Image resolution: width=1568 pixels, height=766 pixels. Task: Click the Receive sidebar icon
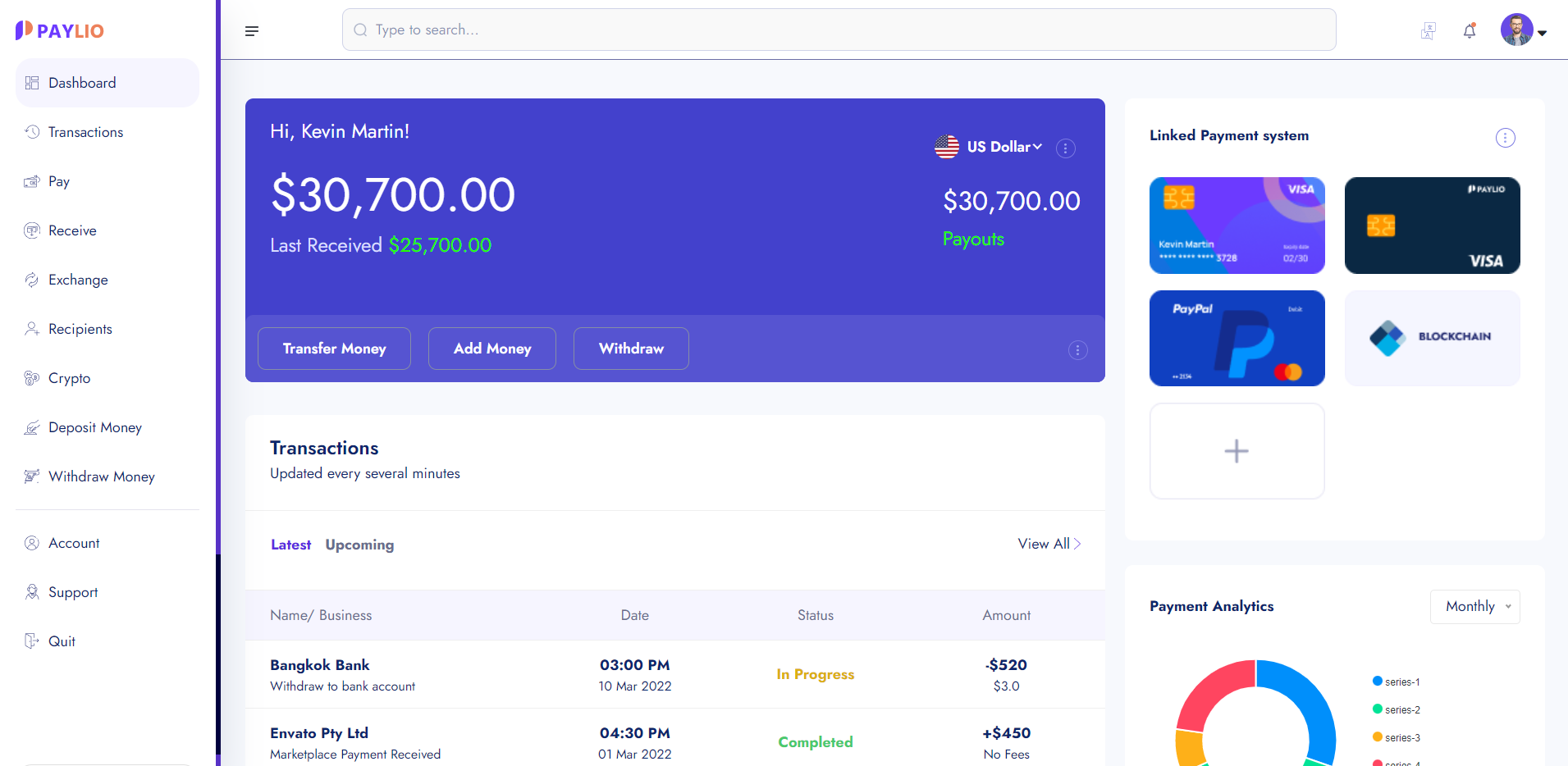pyautogui.click(x=32, y=230)
